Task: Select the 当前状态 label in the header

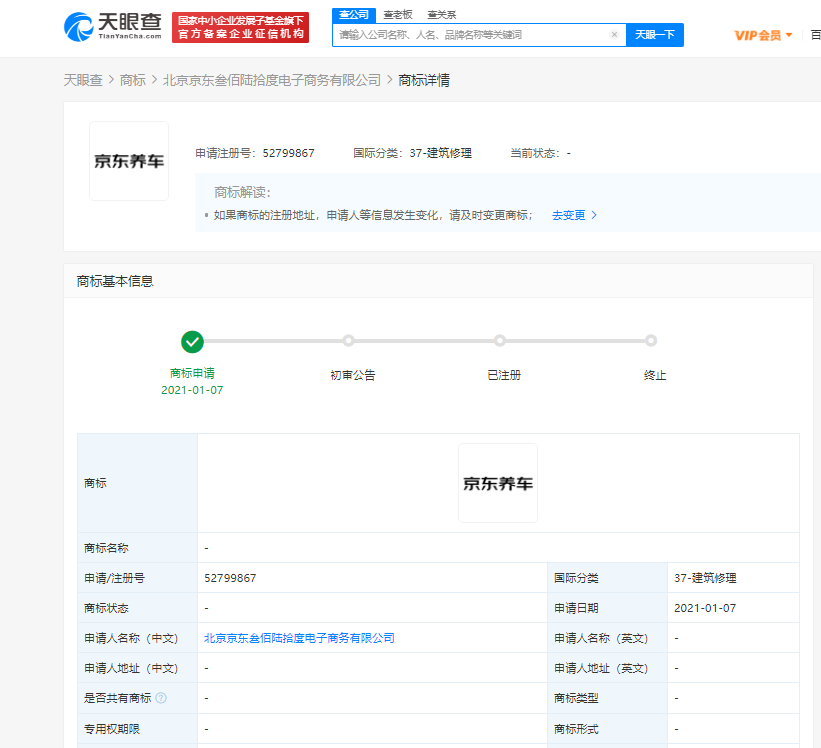Action: click(535, 153)
